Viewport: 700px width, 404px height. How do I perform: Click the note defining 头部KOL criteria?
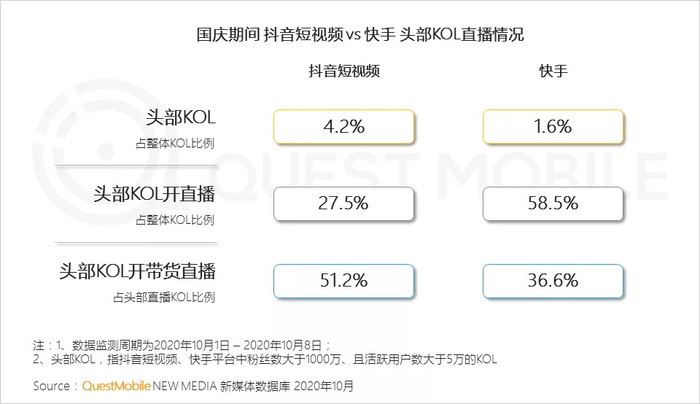(265, 359)
